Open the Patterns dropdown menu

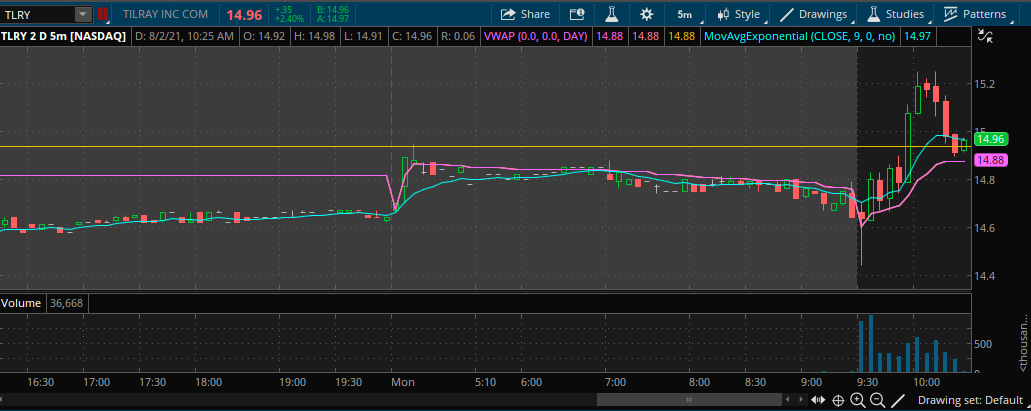coord(976,14)
